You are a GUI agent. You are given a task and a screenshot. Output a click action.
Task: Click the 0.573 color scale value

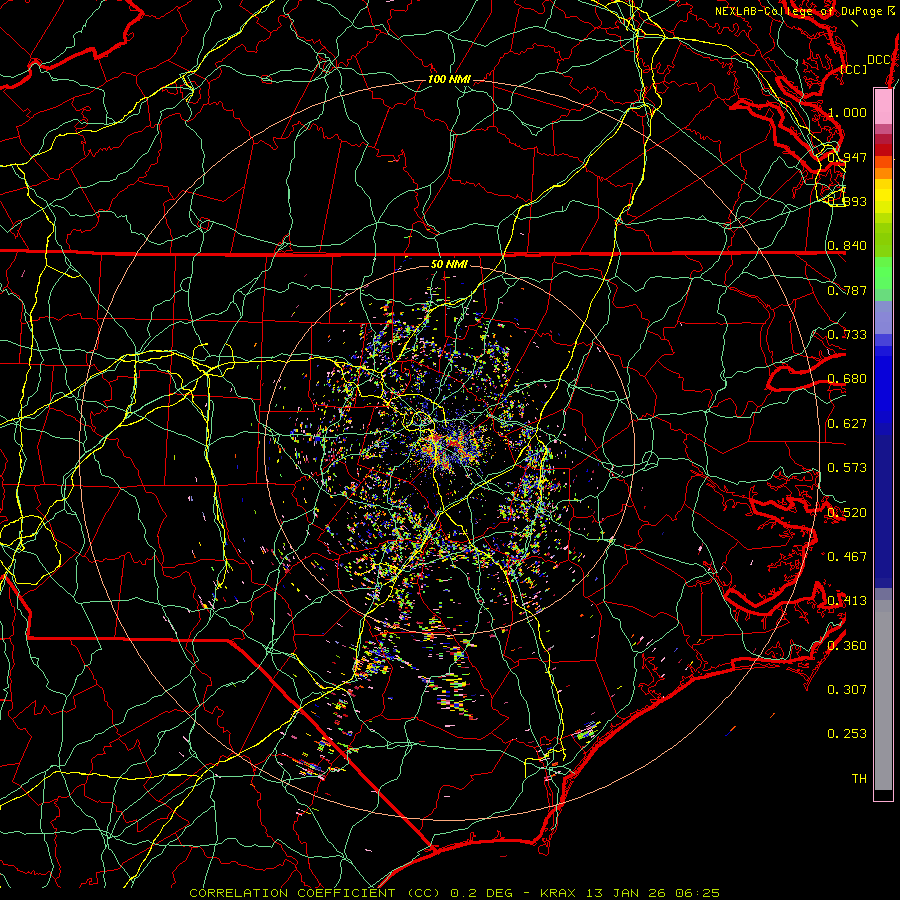click(847, 467)
